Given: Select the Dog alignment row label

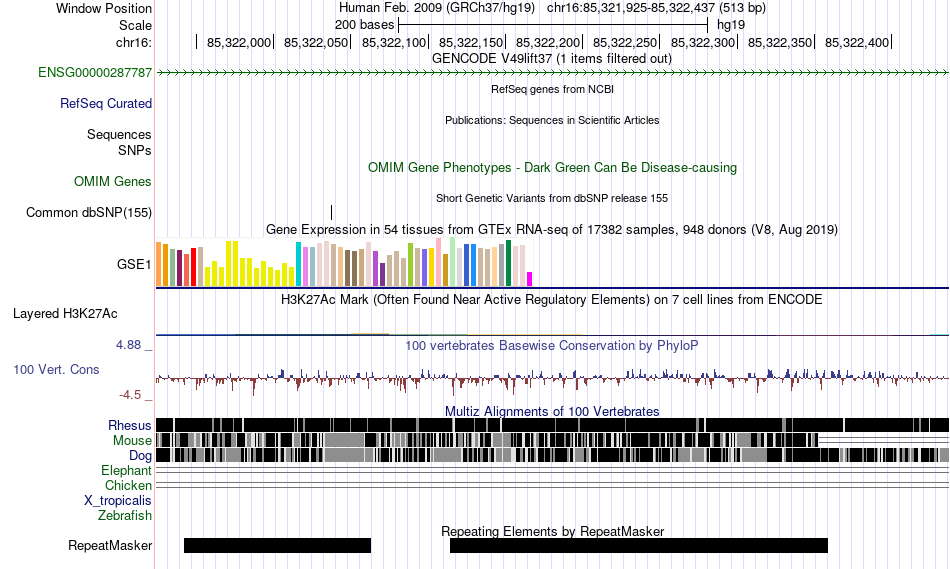Looking at the screenshot, I should (140, 456).
